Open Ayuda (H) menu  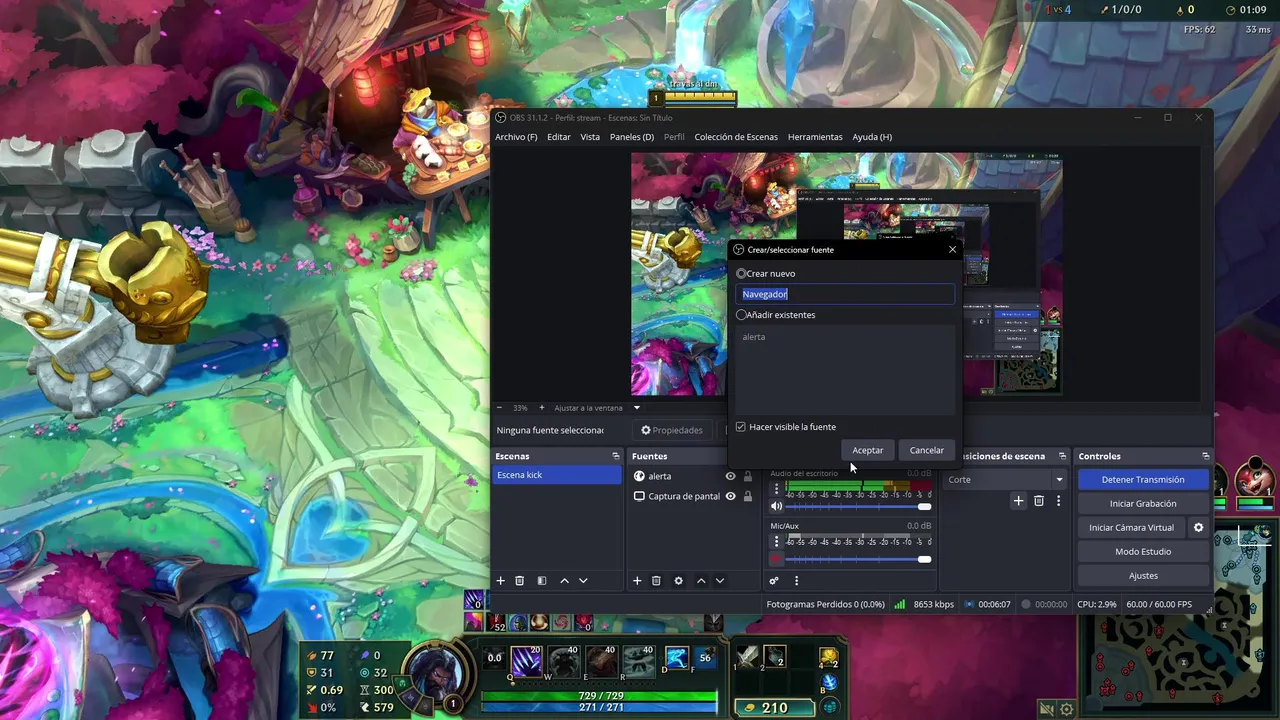tap(872, 137)
